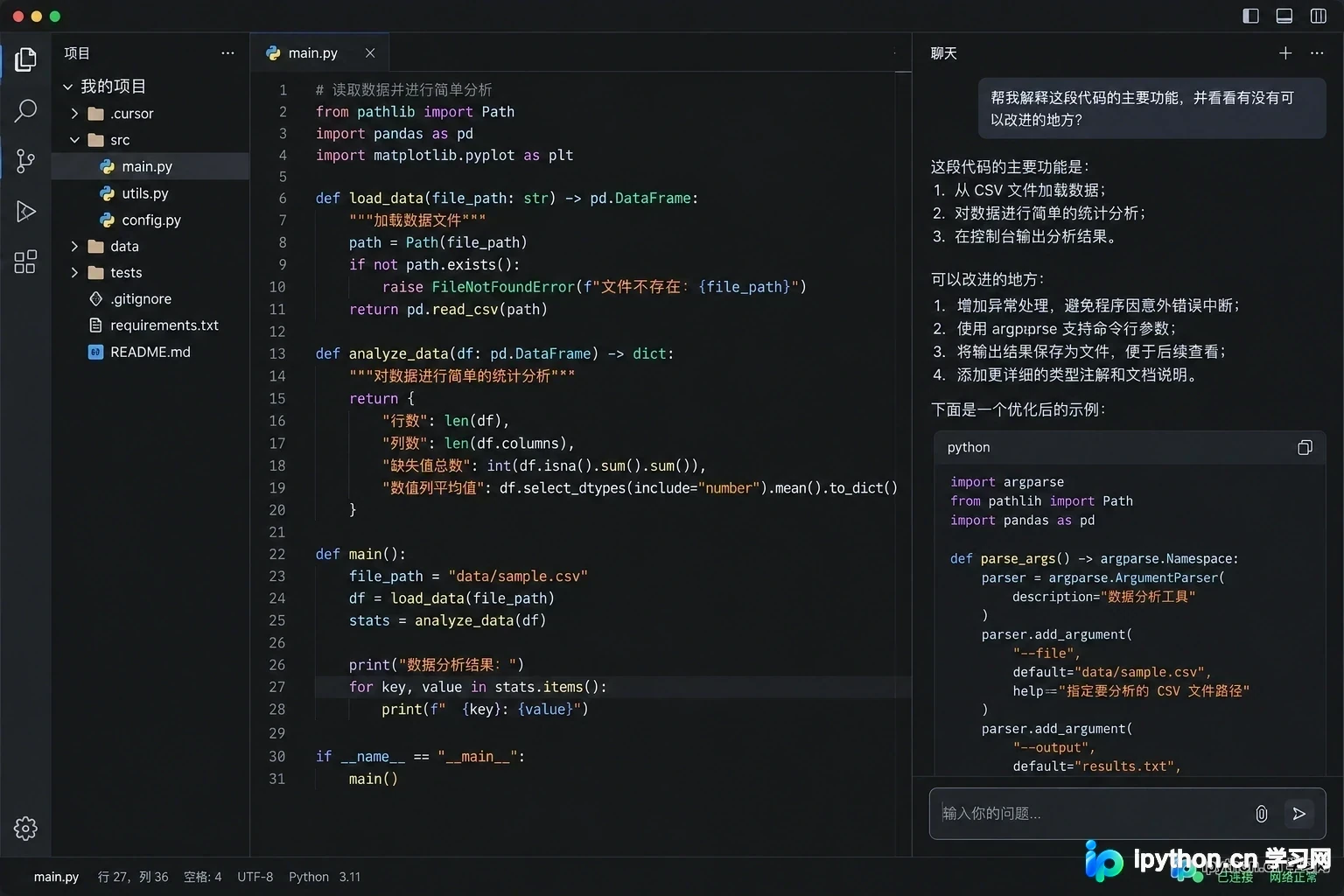
Task: Toggle the left sidebar layout icon
Action: (1250, 16)
